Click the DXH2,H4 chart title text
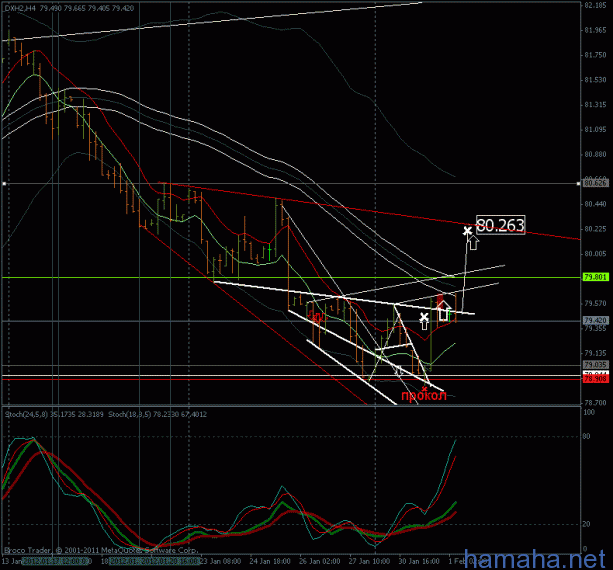The width and height of the screenshot is (613, 570). (20, 8)
